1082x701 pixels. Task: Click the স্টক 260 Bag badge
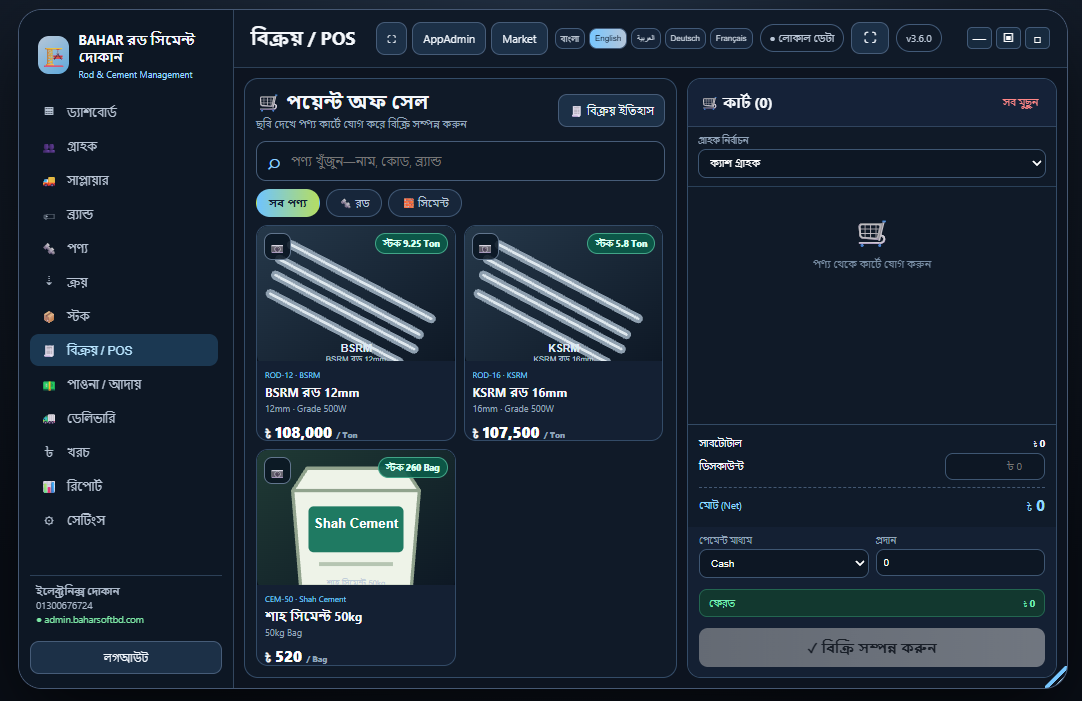413,468
